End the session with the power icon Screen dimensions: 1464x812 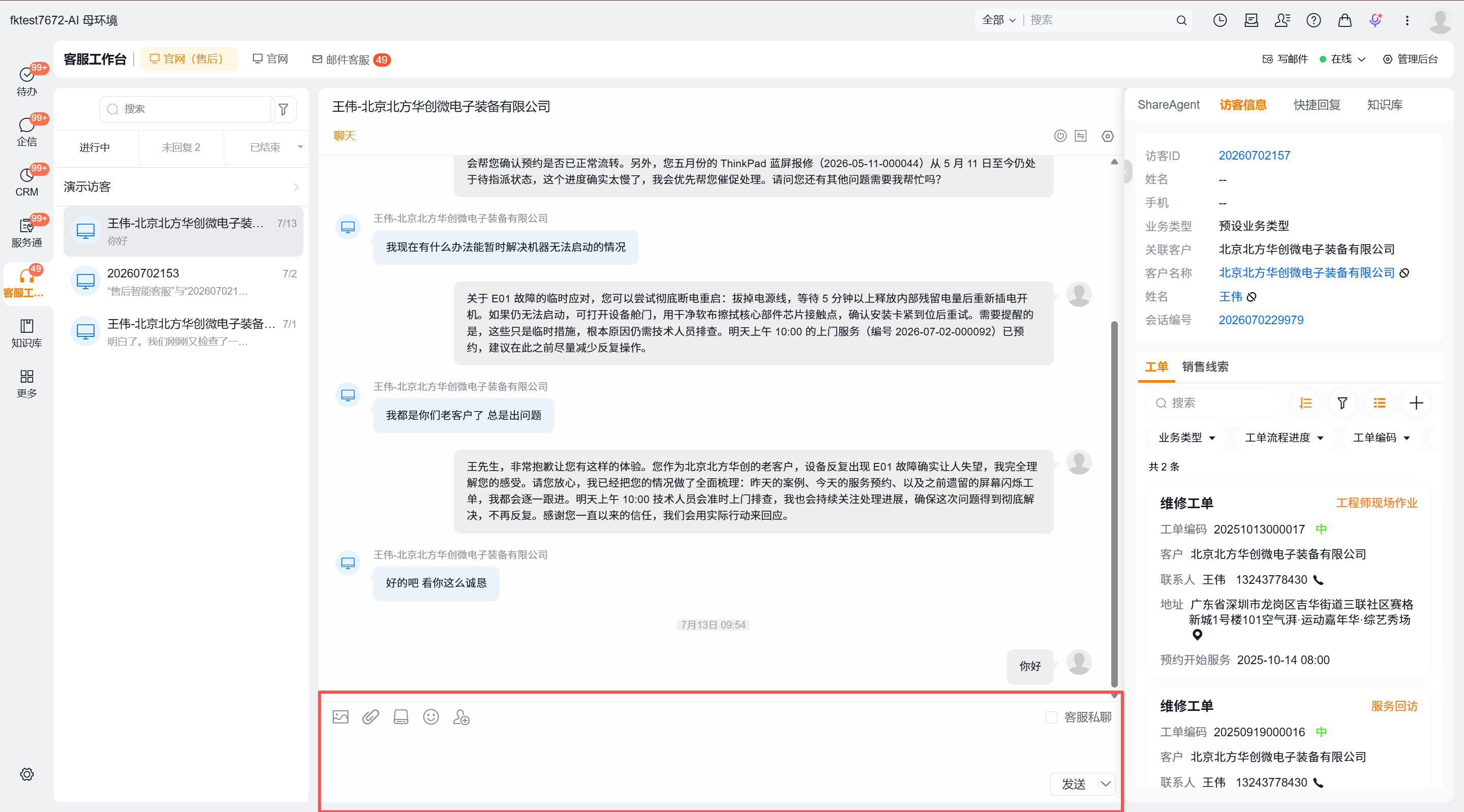(x=1060, y=136)
